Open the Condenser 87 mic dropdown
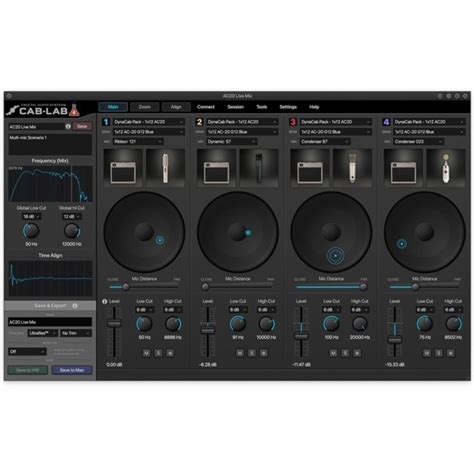The width and height of the screenshot is (474, 474). 325,142
